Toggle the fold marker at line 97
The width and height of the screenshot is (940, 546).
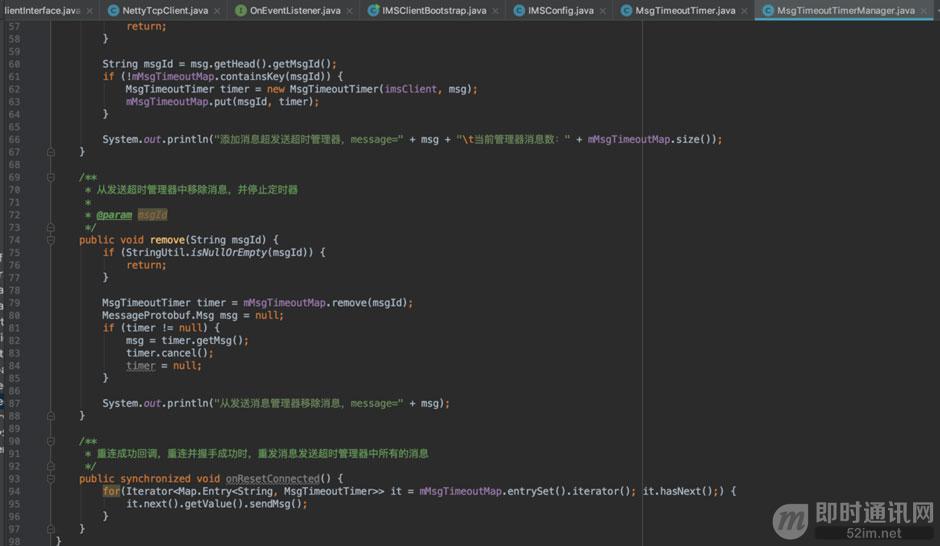pos(51,529)
